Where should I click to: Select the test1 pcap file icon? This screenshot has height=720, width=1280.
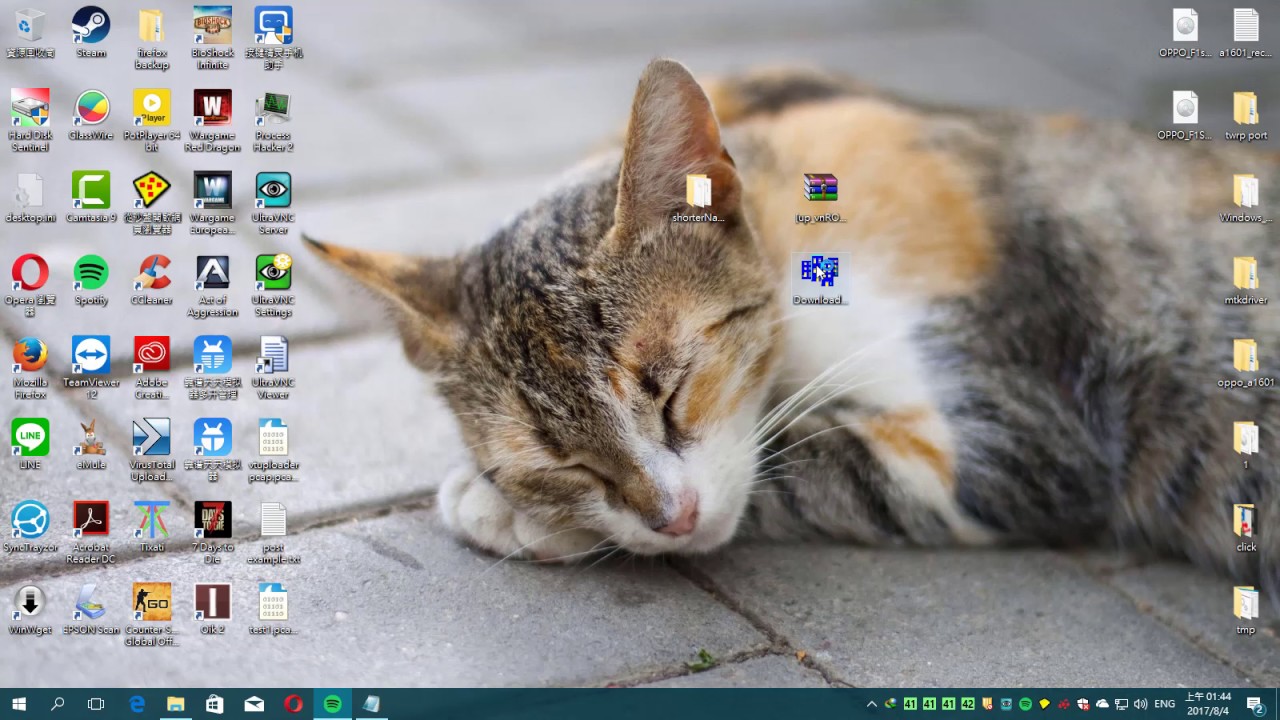pyautogui.click(x=273, y=609)
